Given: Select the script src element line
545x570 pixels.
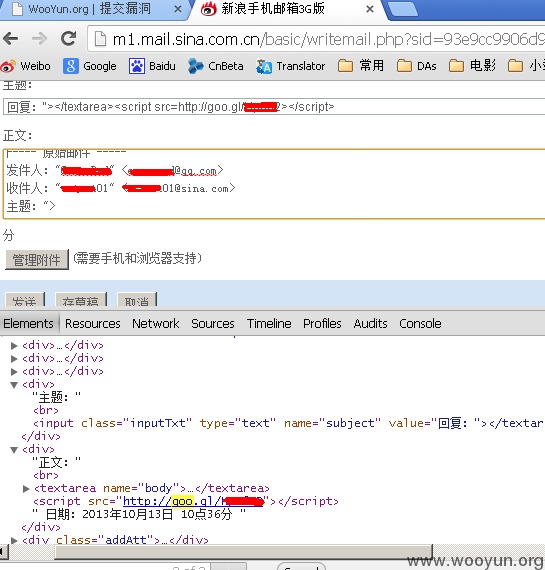Looking at the screenshot, I should (186, 501).
